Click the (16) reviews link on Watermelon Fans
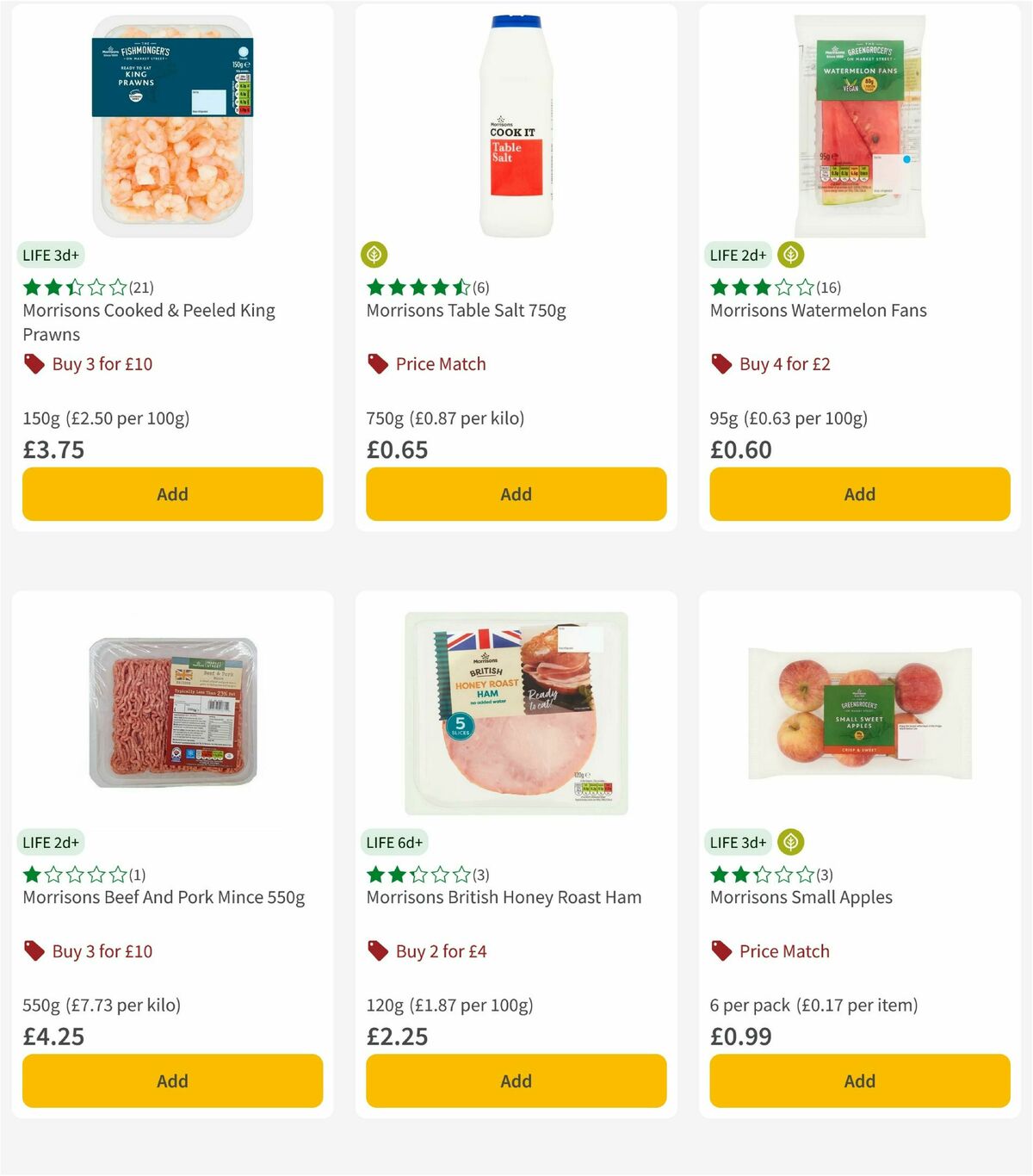Viewport: 1033px width, 1176px height. [829, 288]
